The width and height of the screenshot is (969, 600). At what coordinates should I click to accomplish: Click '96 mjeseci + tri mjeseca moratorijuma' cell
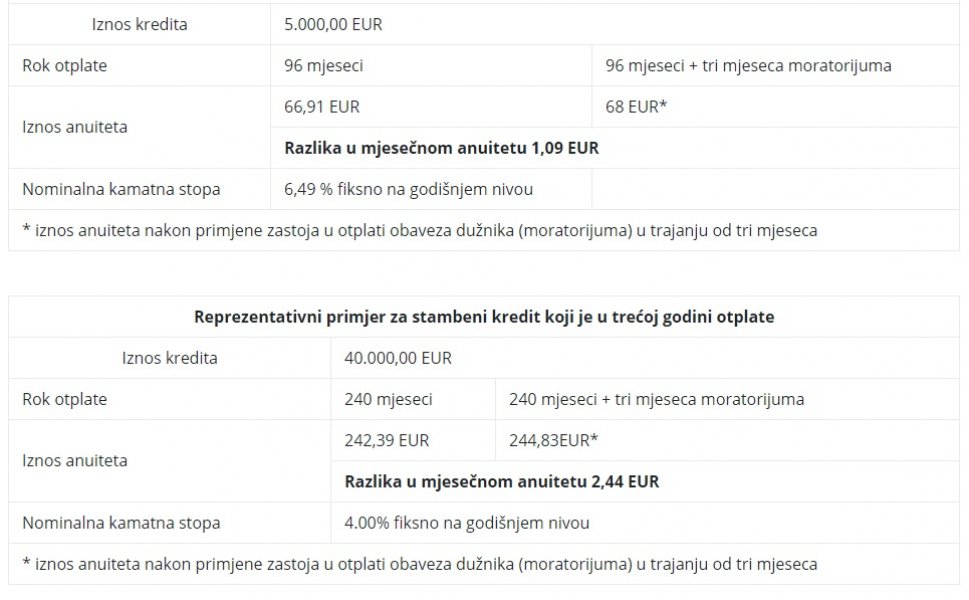click(x=748, y=66)
